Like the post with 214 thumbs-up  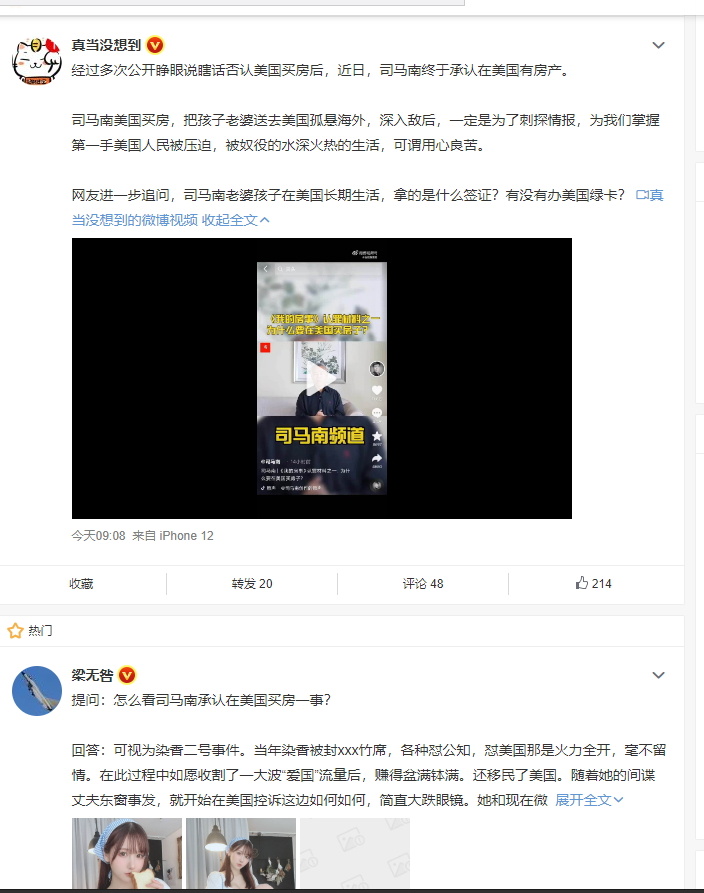(594, 583)
